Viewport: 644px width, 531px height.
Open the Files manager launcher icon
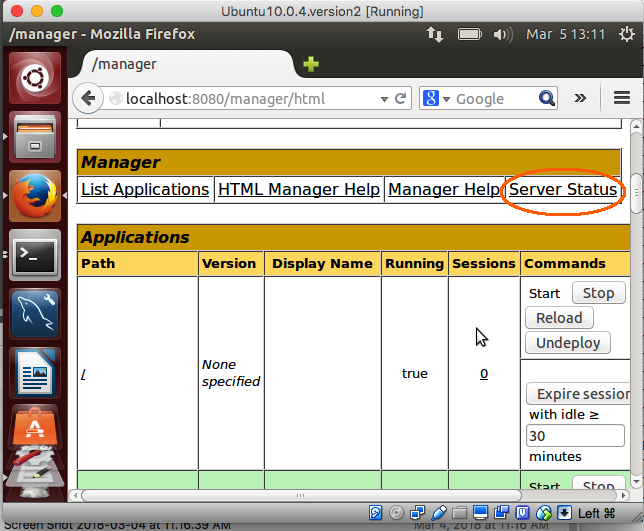click(35, 137)
